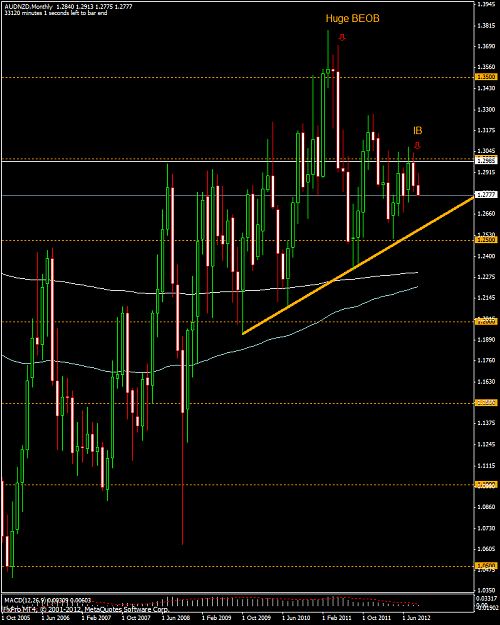The height and width of the screenshot is (625, 500).
Task: Click the 1.1630 price axis value
Action: 486,381
